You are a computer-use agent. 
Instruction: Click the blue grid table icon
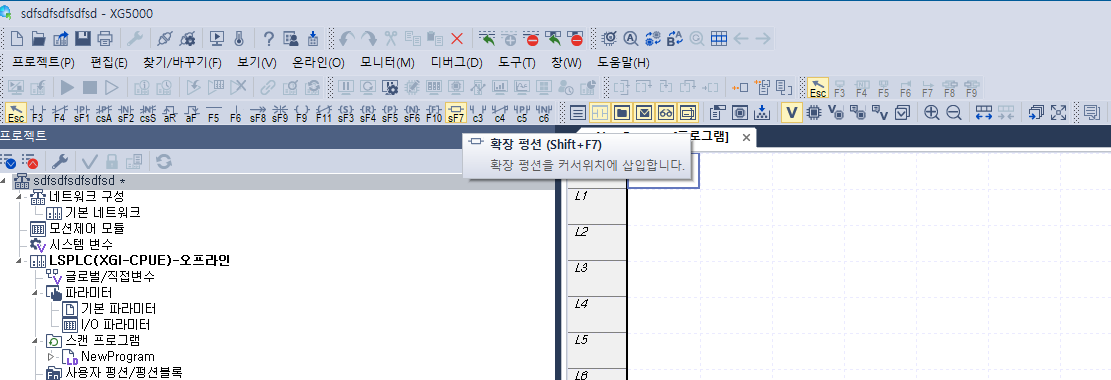click(718, 38)
